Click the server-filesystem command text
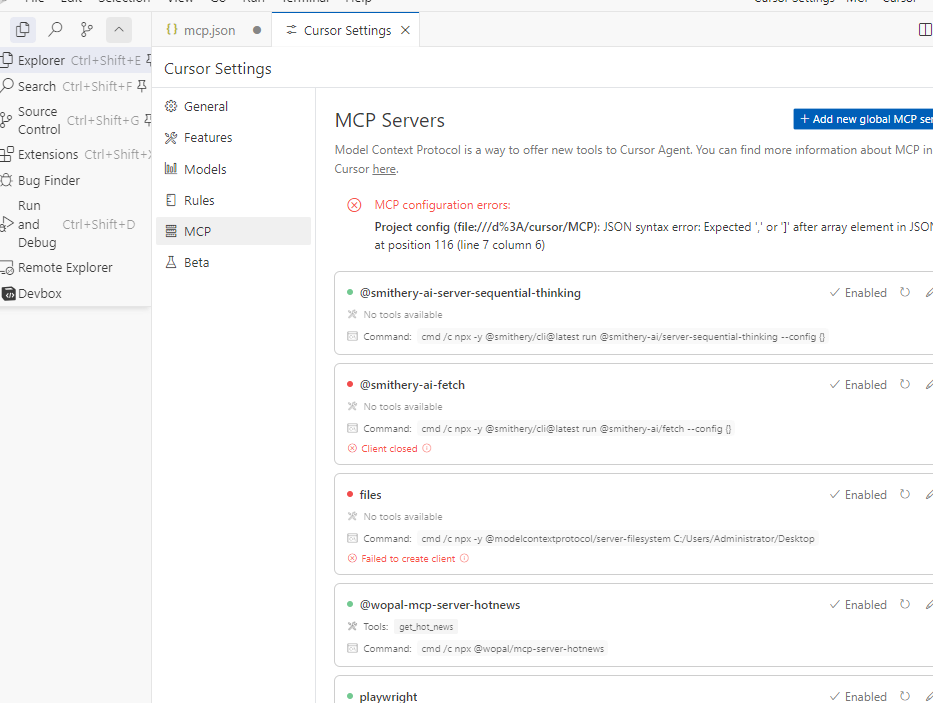 tap(618, 539)
